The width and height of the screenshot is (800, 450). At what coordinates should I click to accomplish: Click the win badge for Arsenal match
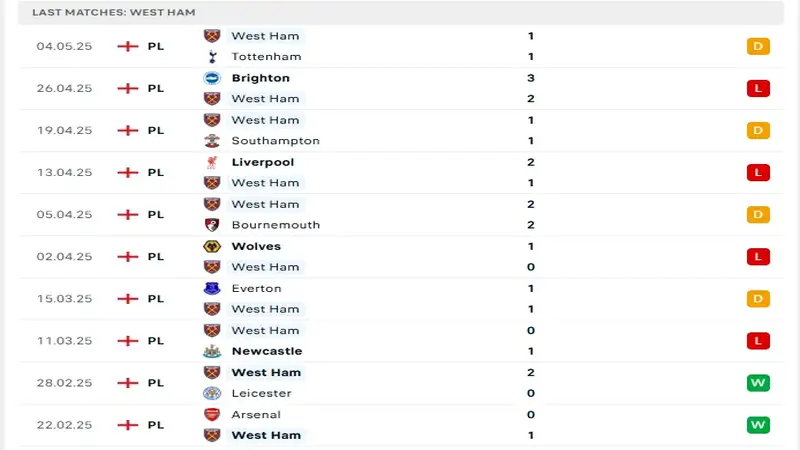tap(758, 425)
